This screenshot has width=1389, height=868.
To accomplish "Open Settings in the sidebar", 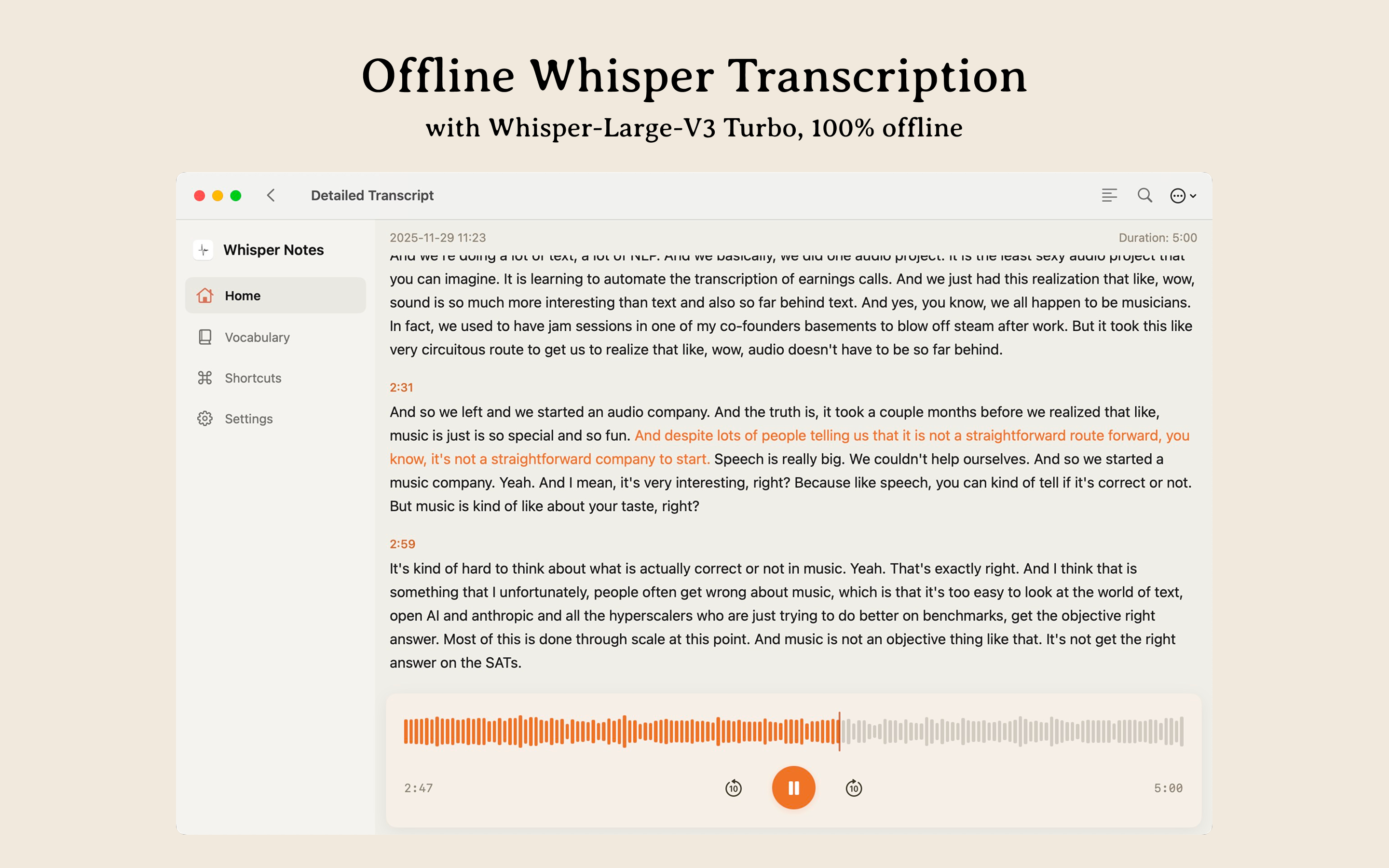I will pos(275,419).
